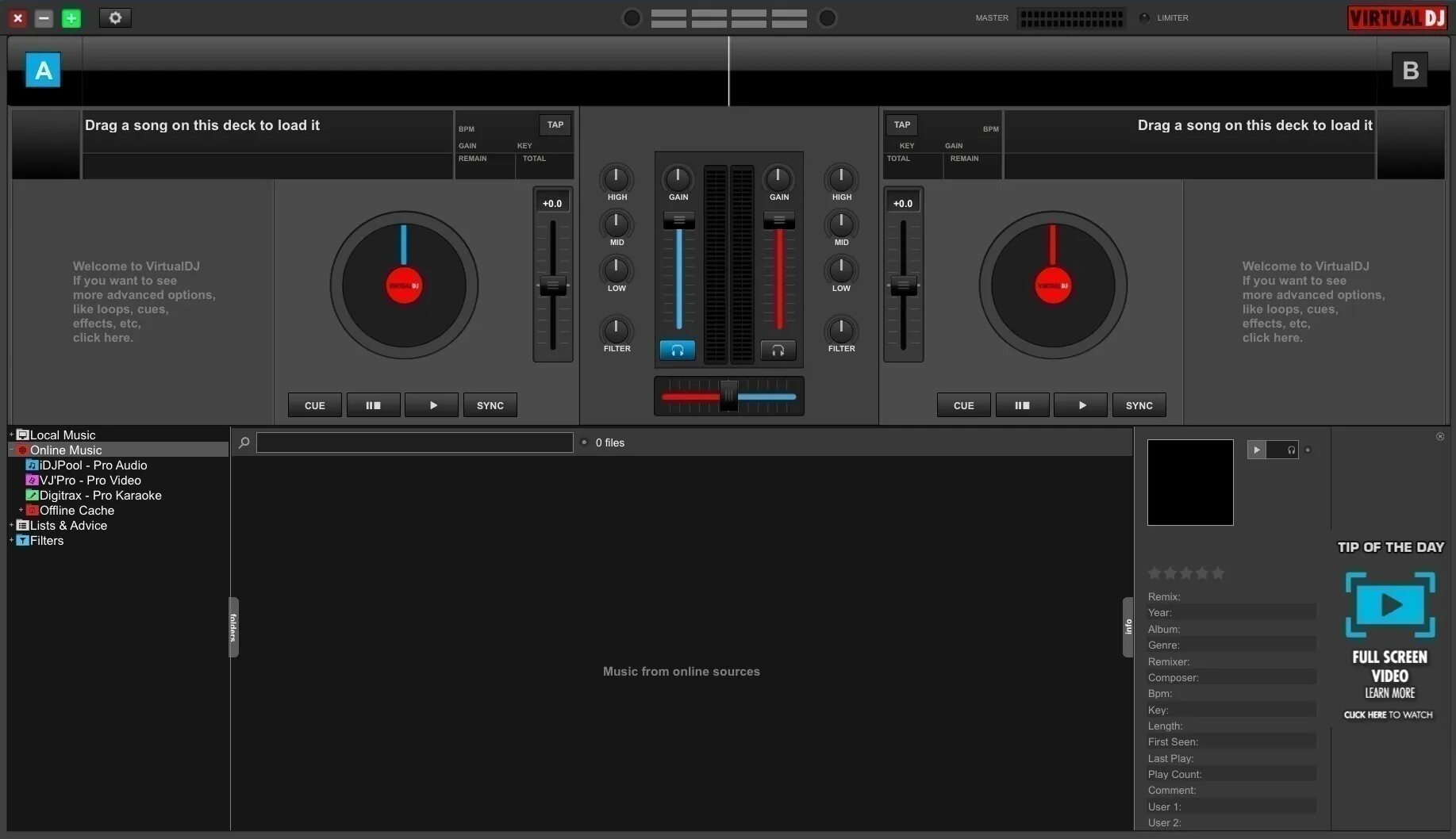Expand the Filters folder
1456x839 pixels.
tap(11, 540)
